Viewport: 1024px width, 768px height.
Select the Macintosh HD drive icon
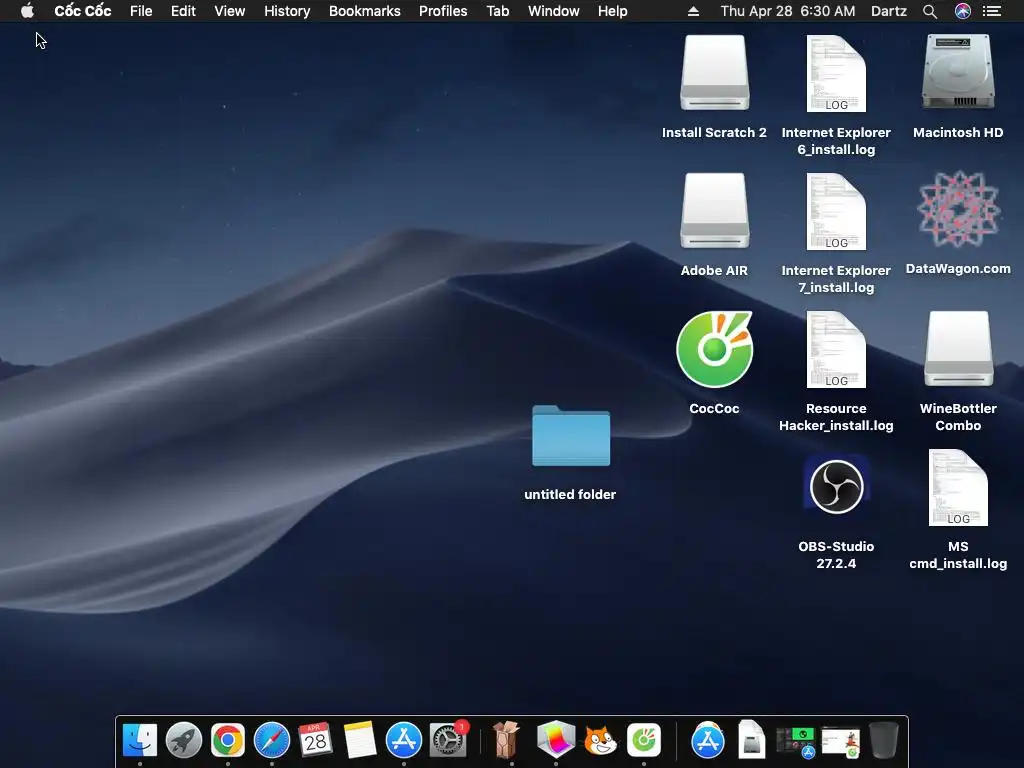pyautogui.click(x=958, y=72)
